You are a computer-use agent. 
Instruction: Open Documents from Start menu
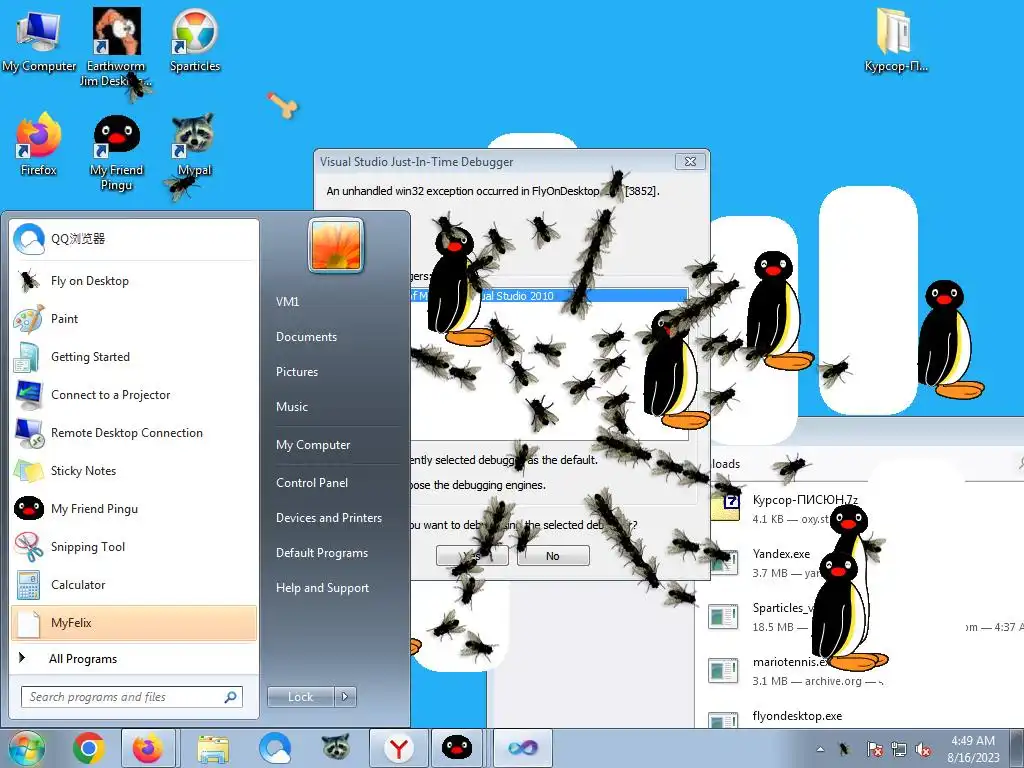306,337
